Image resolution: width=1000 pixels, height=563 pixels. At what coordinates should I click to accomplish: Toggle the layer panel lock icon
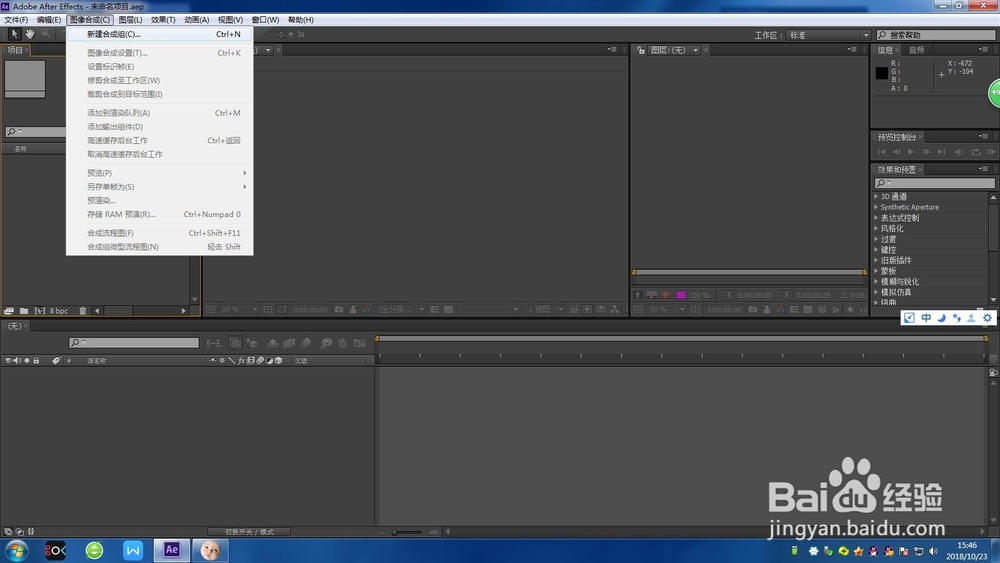[640, 50]
